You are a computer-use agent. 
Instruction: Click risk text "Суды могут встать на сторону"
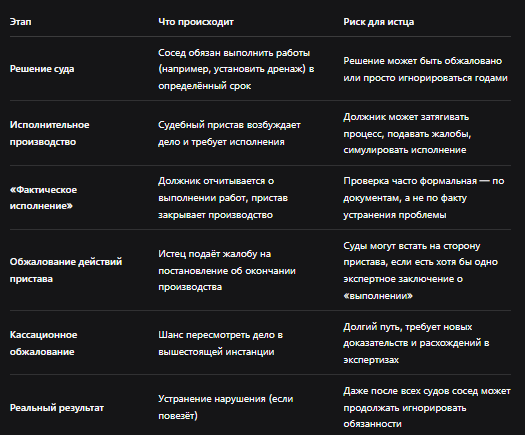pyautogui.click(x=411, y=246)
